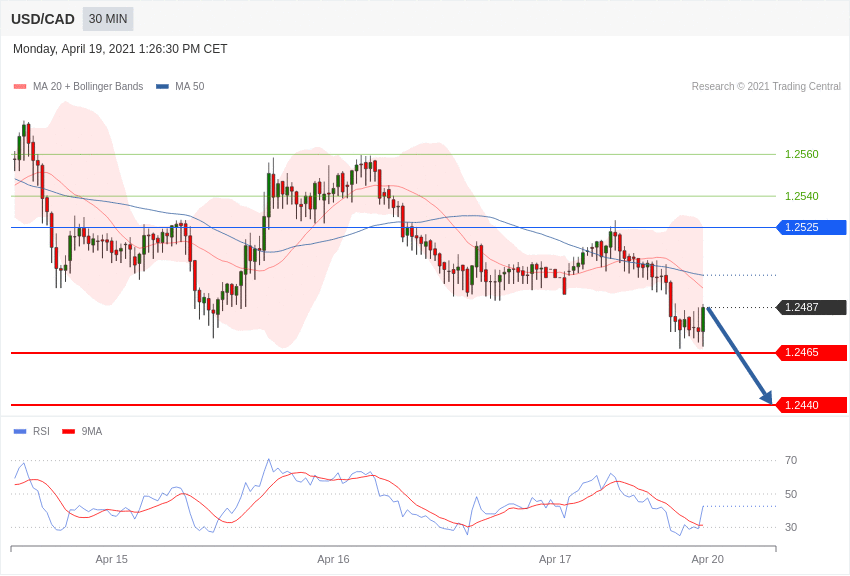Click the 9MA legend label

pyautogui.click(x=92, y=431)
